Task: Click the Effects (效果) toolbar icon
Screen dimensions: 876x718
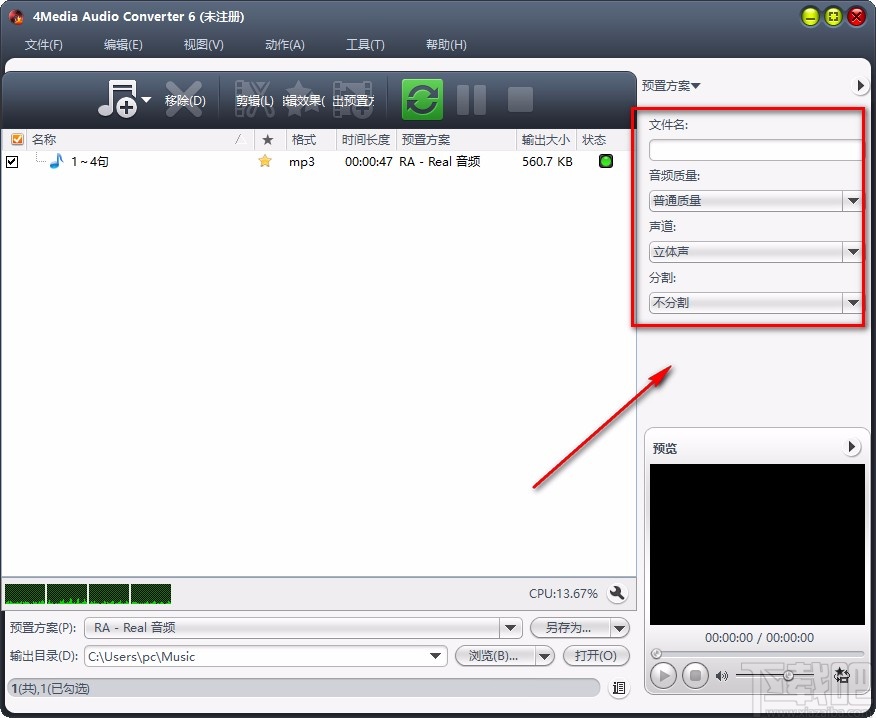Action: [300, 97]
